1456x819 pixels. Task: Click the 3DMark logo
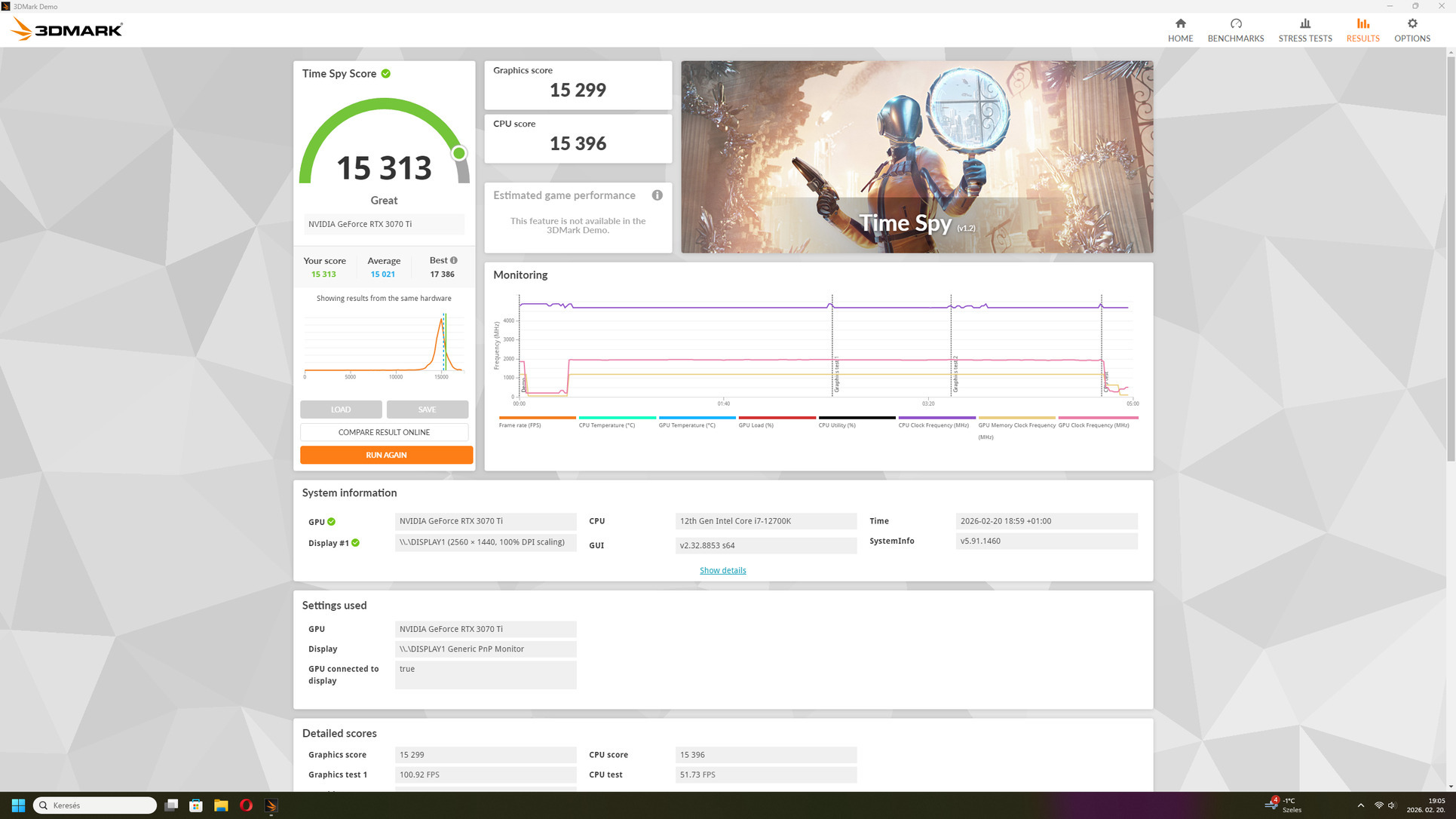tap(66, 29)
